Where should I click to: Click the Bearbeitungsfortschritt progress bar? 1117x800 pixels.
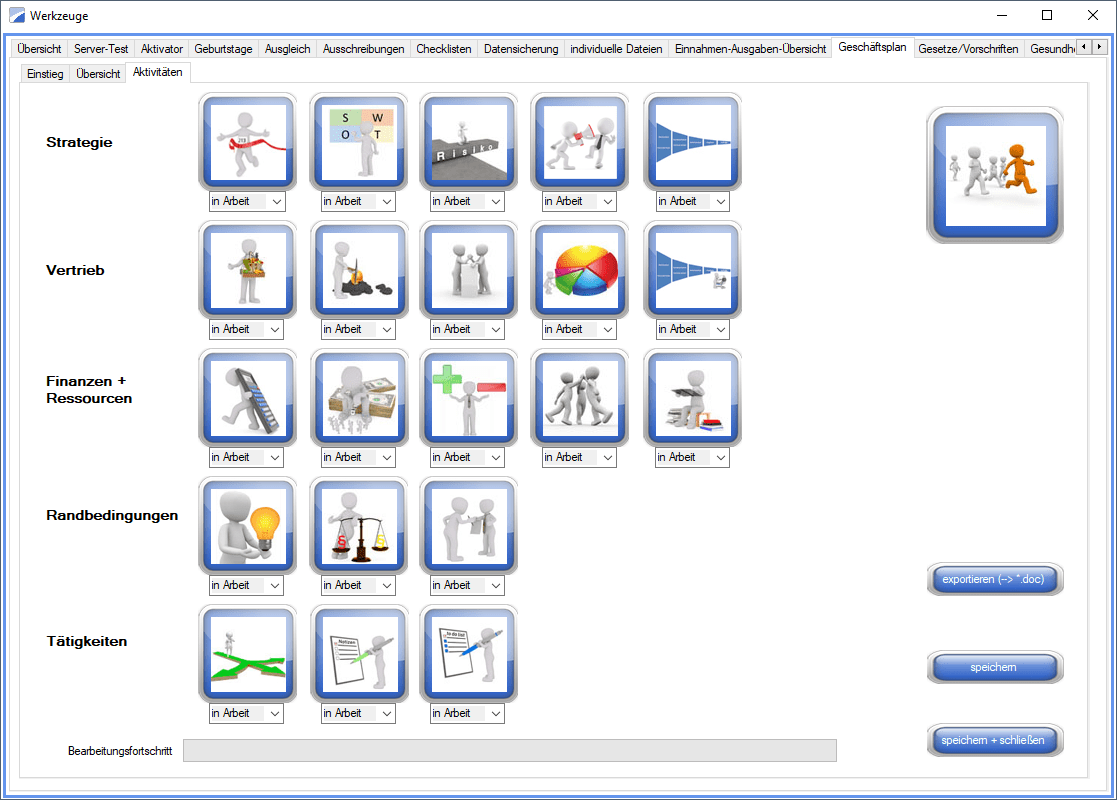tap(509, 750)
